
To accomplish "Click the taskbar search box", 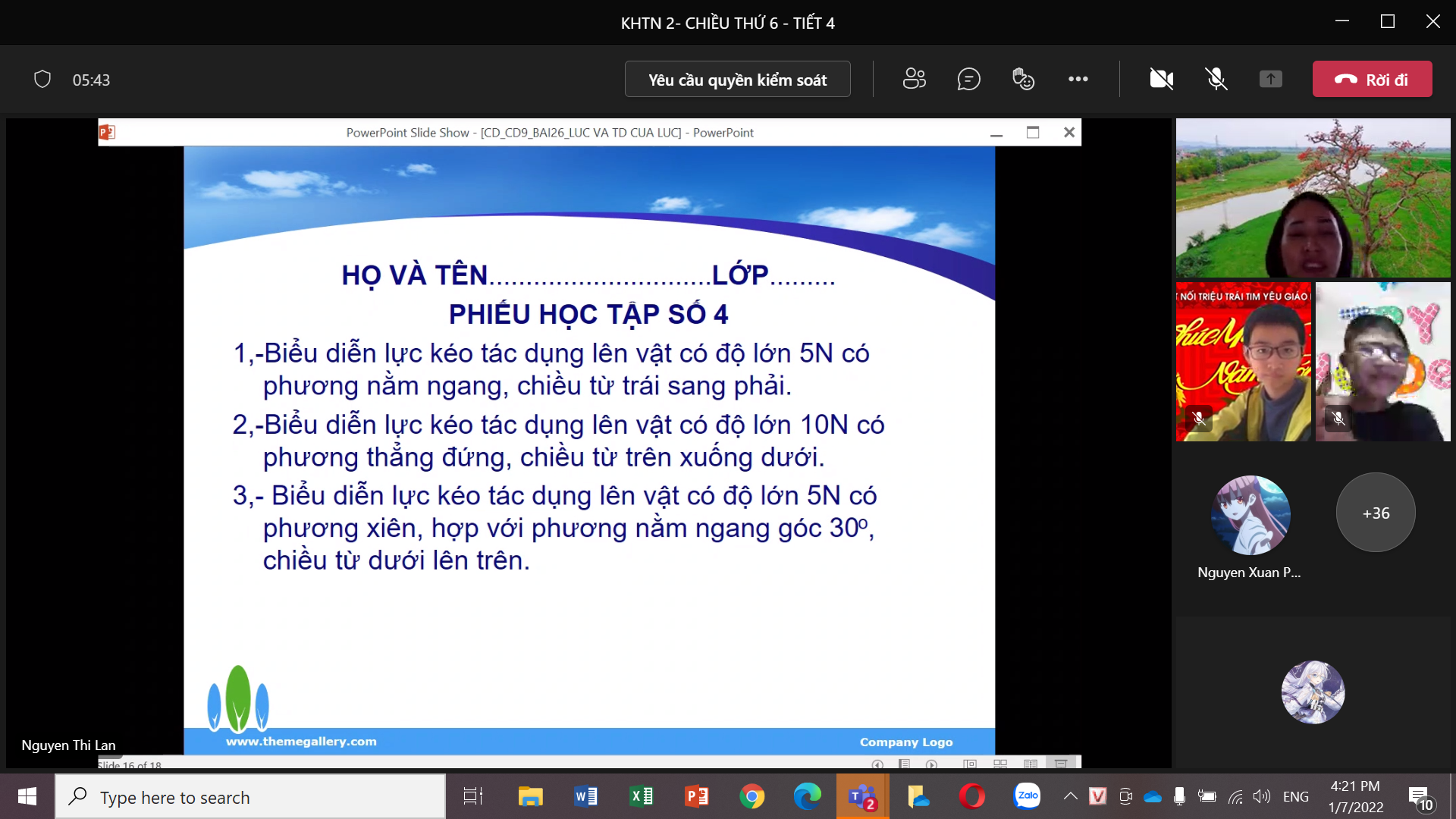I will coord(250,796).
